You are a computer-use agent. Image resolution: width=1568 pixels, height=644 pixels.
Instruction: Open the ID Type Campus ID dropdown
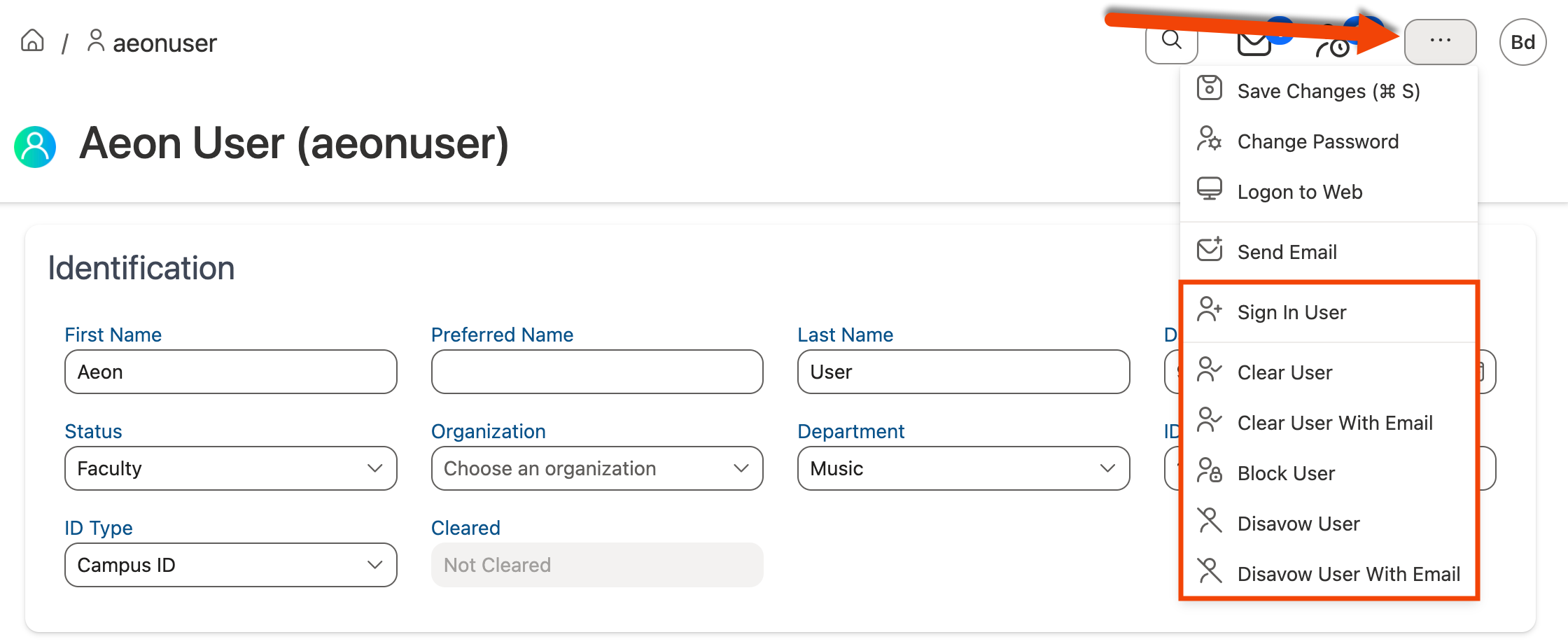230,565
